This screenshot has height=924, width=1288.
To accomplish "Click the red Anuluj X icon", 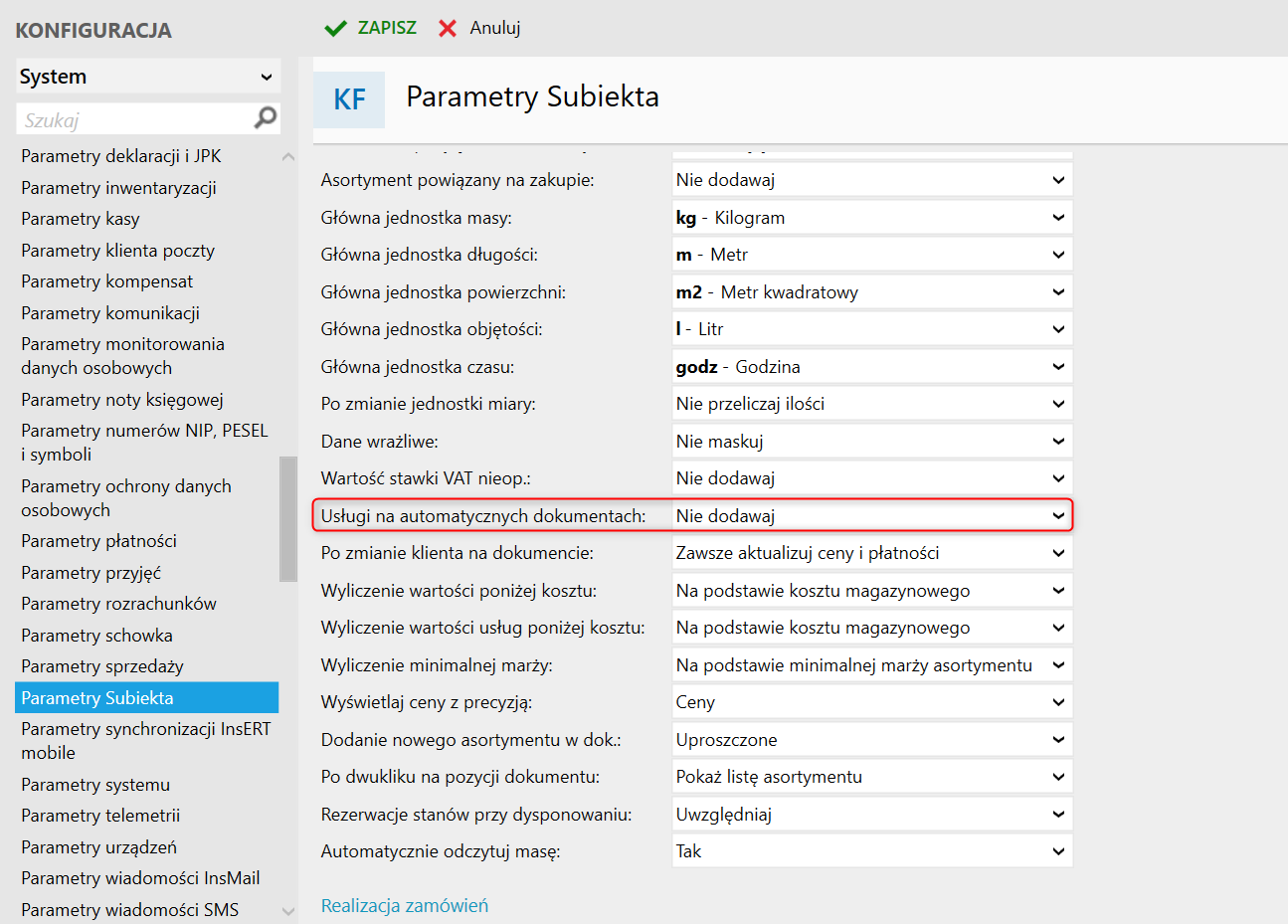I will pyautogui.click(x=448, y=29).
